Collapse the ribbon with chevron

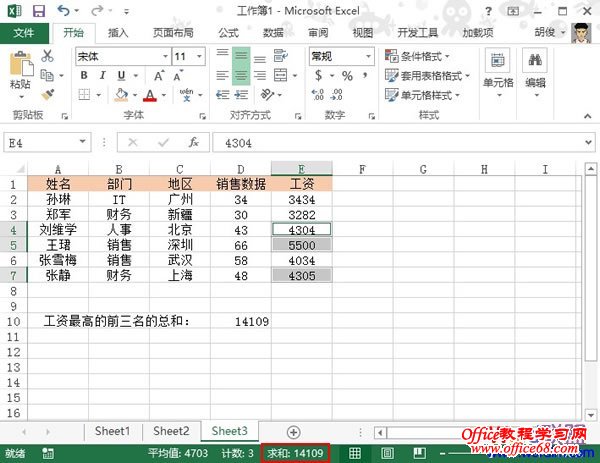(x=588, y=116)
